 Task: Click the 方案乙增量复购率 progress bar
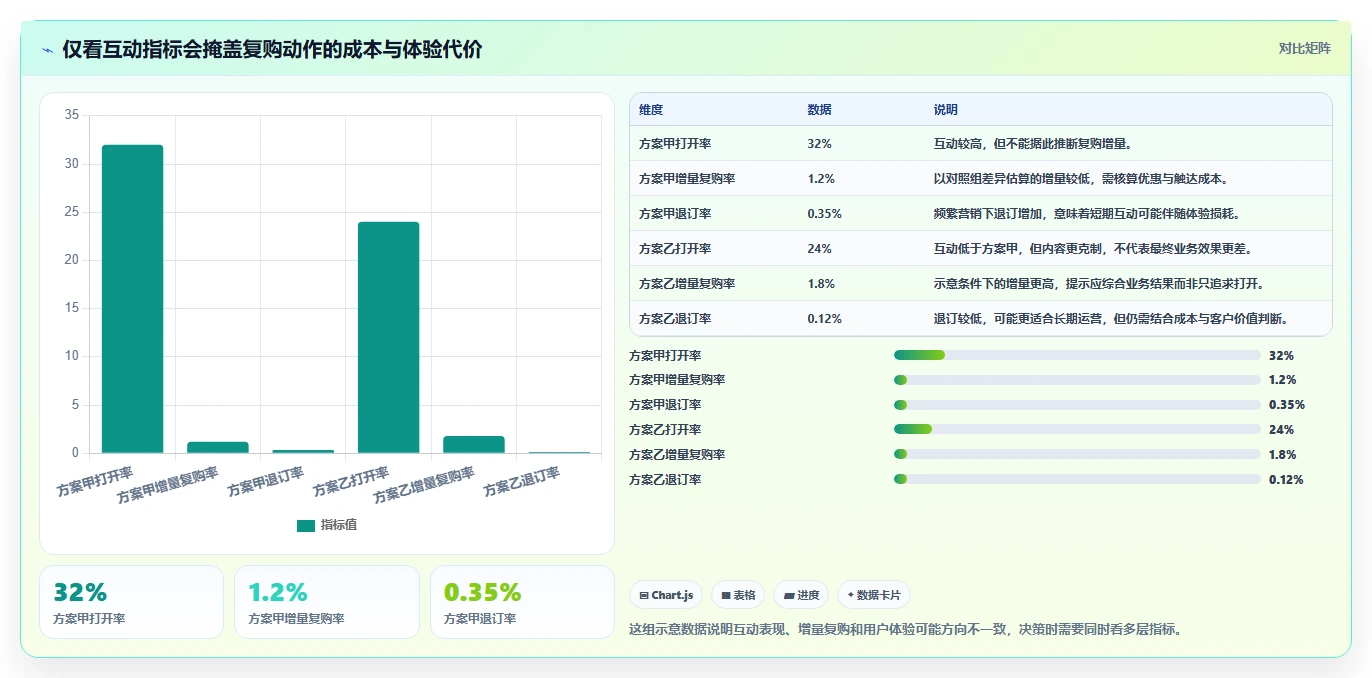[x=1077, y=454]
